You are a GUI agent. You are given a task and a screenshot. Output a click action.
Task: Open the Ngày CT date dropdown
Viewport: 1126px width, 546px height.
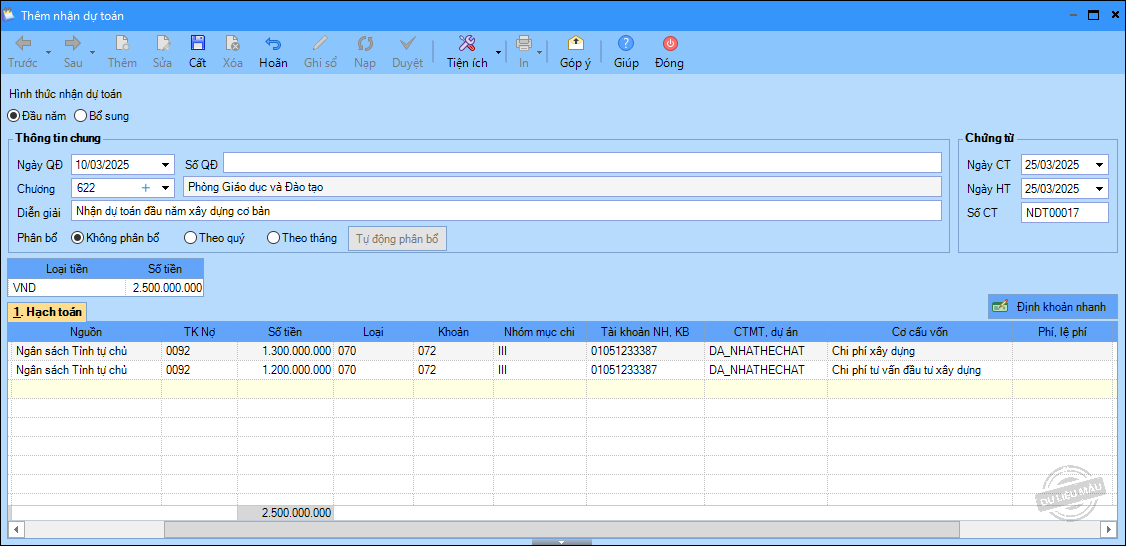coord(1100,165)
